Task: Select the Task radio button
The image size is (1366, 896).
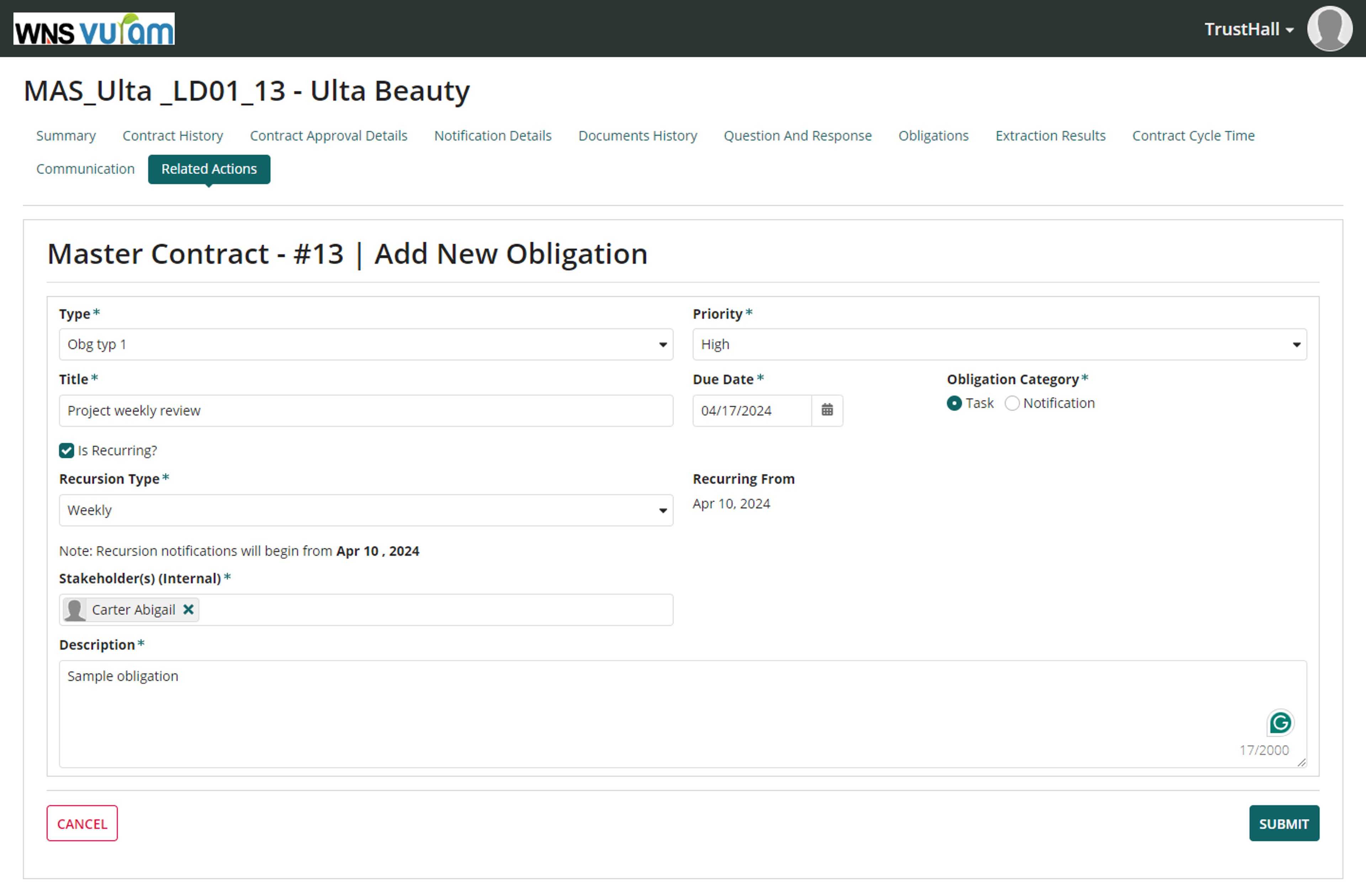Action: (954, 404)
